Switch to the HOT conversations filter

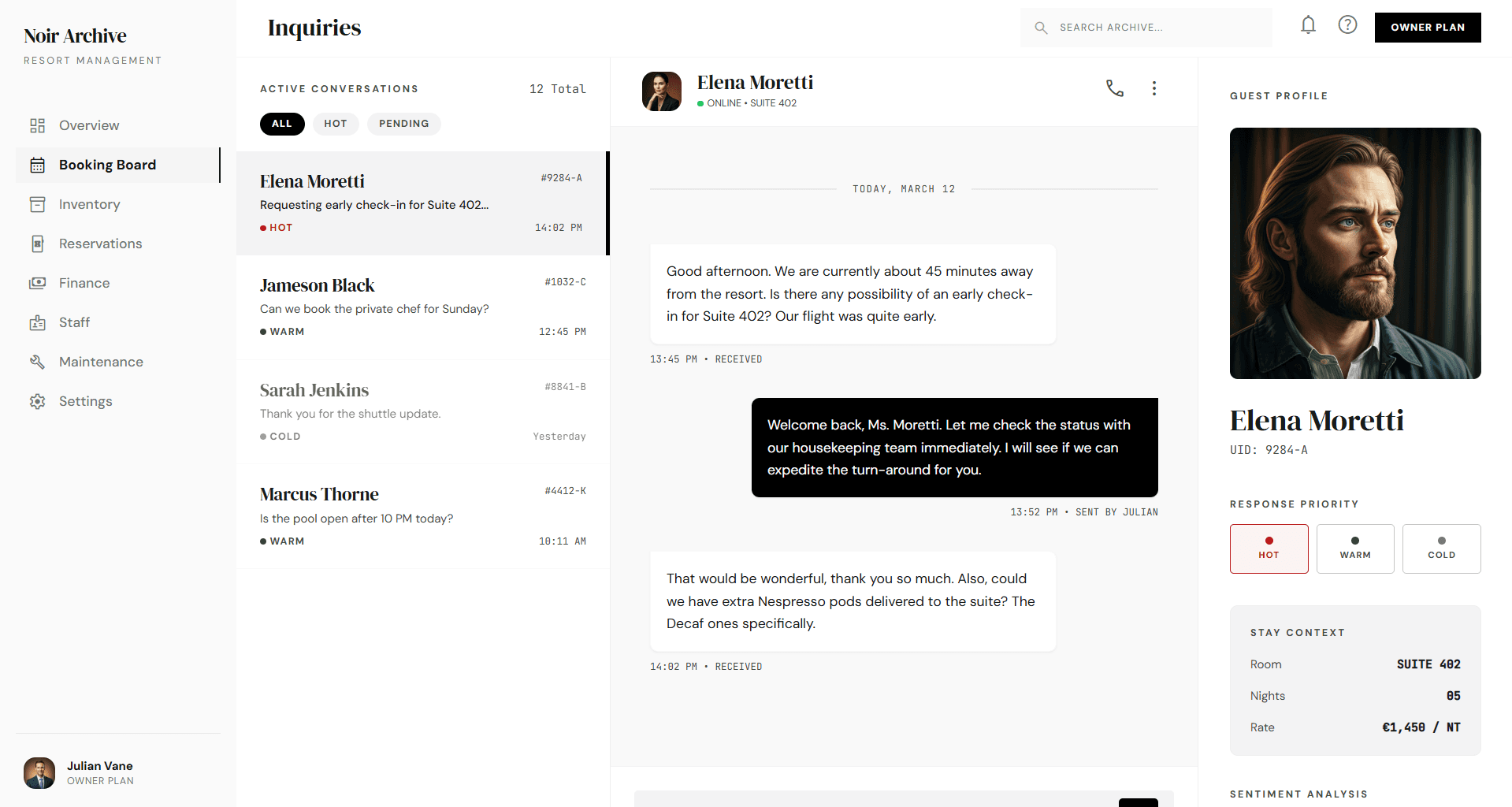336,124
